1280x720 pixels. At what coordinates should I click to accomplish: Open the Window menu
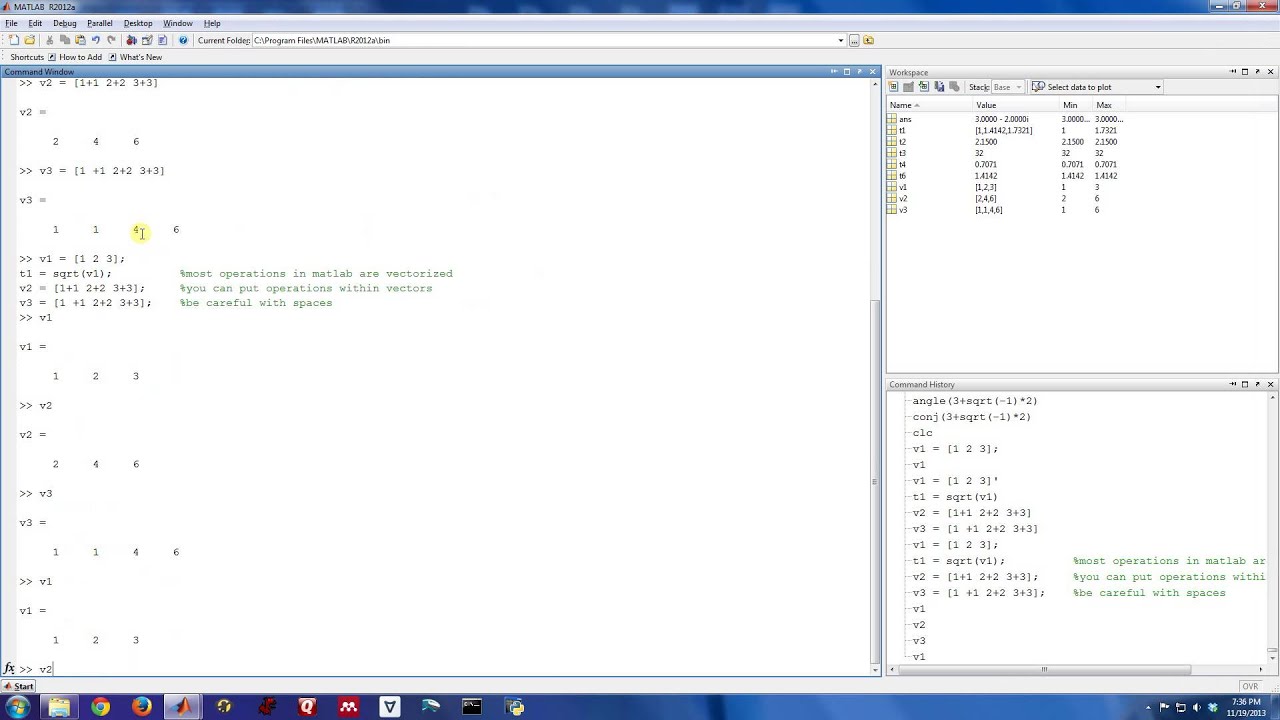click(178, 23)
